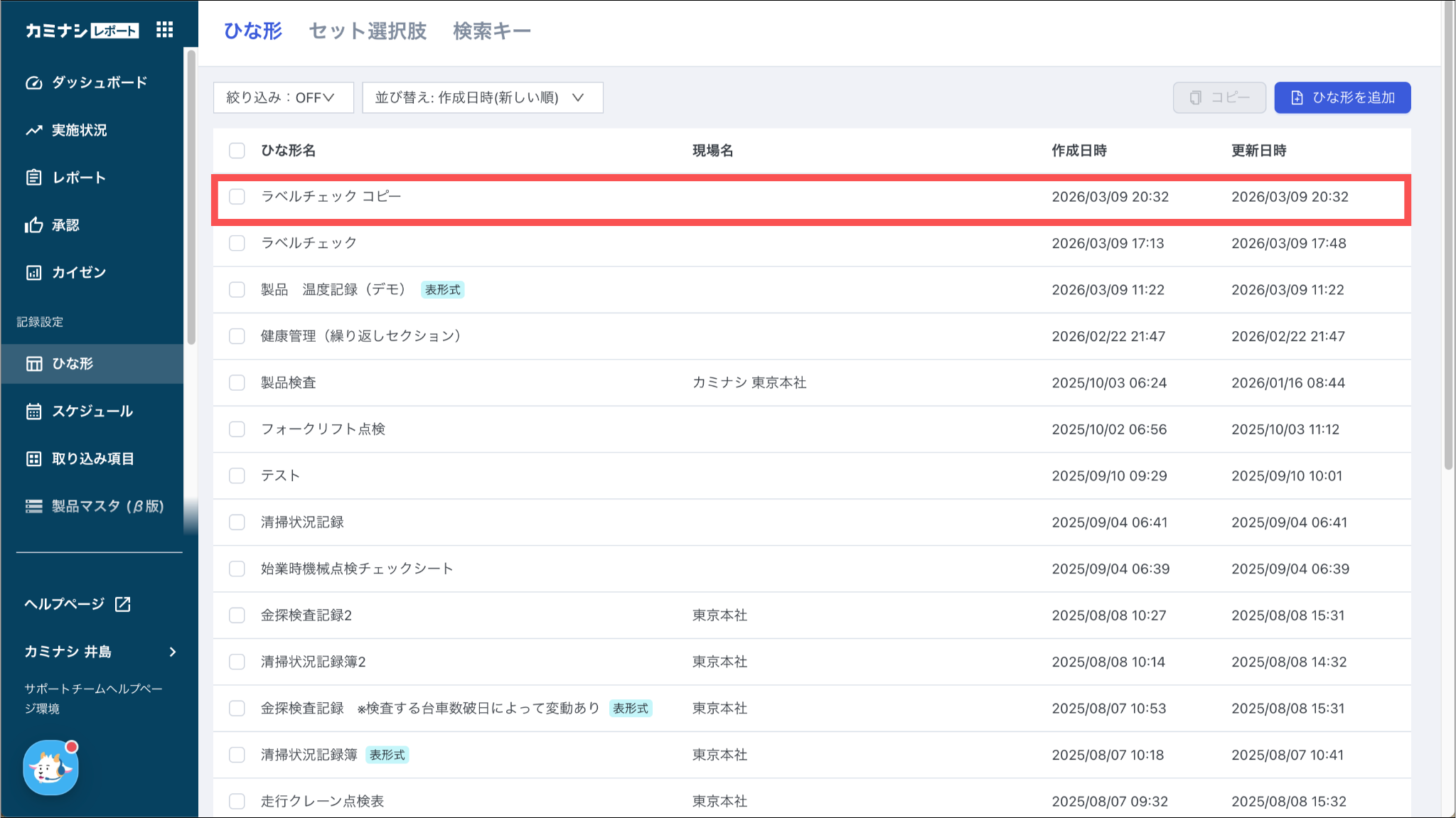Click the スケジュール calendar icon
Image resolution: width=1456 pixels, height=818 pixels.
coord(33,411)
